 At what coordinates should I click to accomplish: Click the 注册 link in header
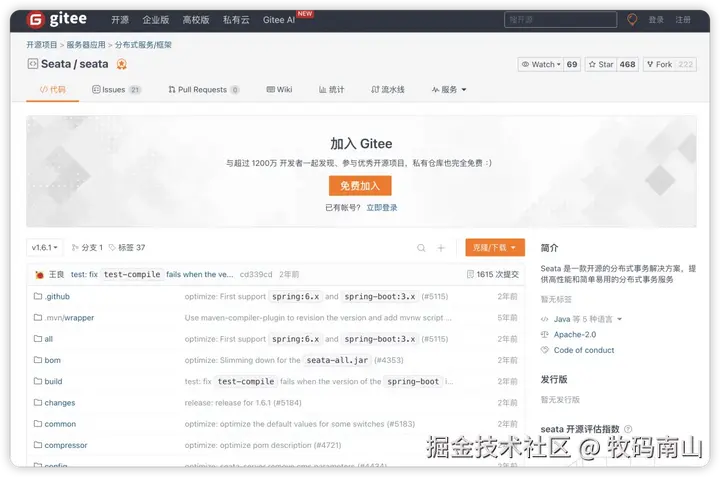683,20
